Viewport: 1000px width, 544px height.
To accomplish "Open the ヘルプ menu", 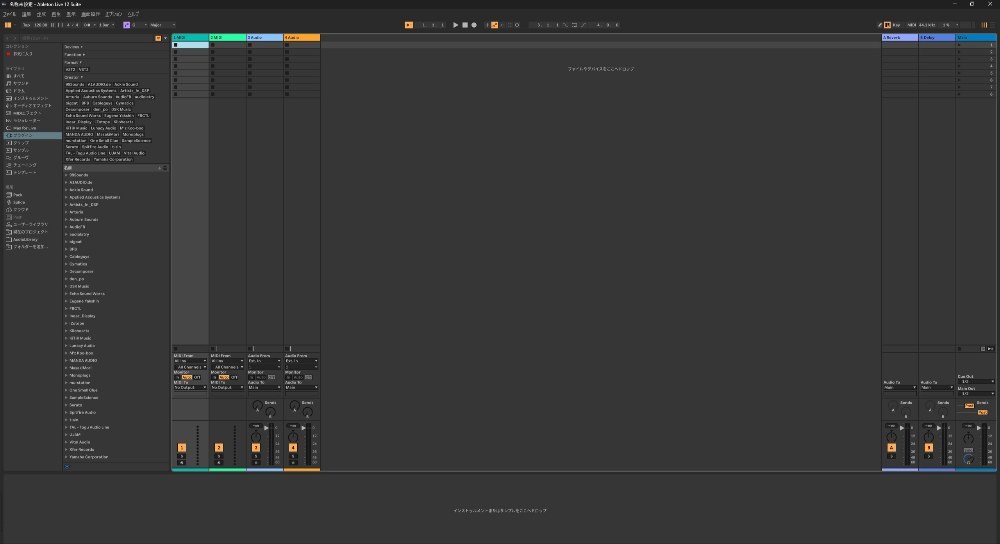I will [133, 14].
